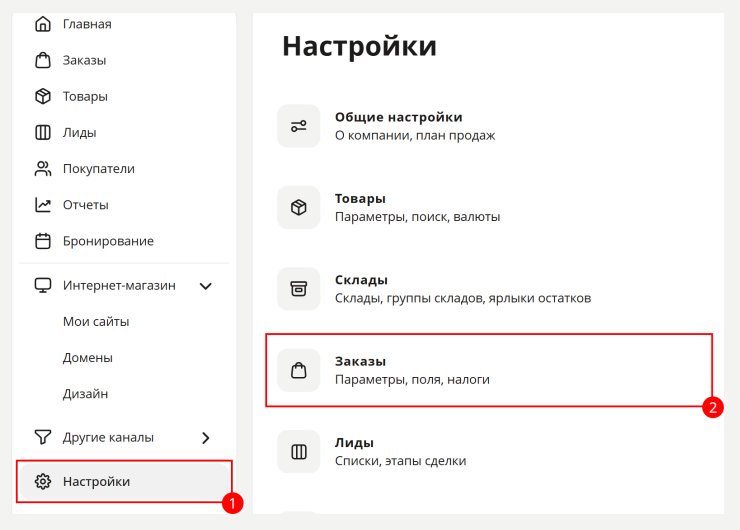Open the Отчеты section
This screenshot has height=530, width=740.
(86, 205)
